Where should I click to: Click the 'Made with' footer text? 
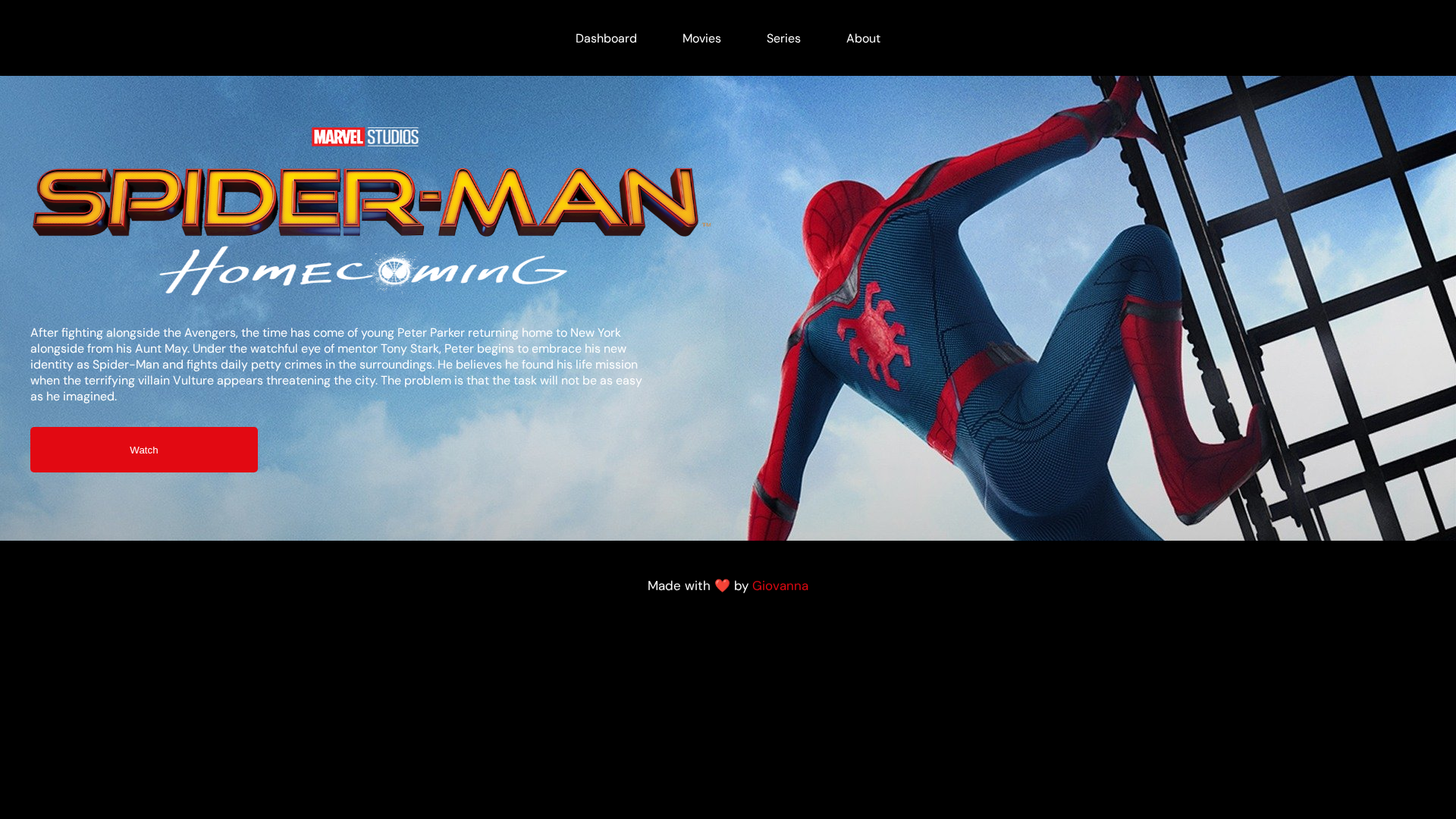coord(679,585)
